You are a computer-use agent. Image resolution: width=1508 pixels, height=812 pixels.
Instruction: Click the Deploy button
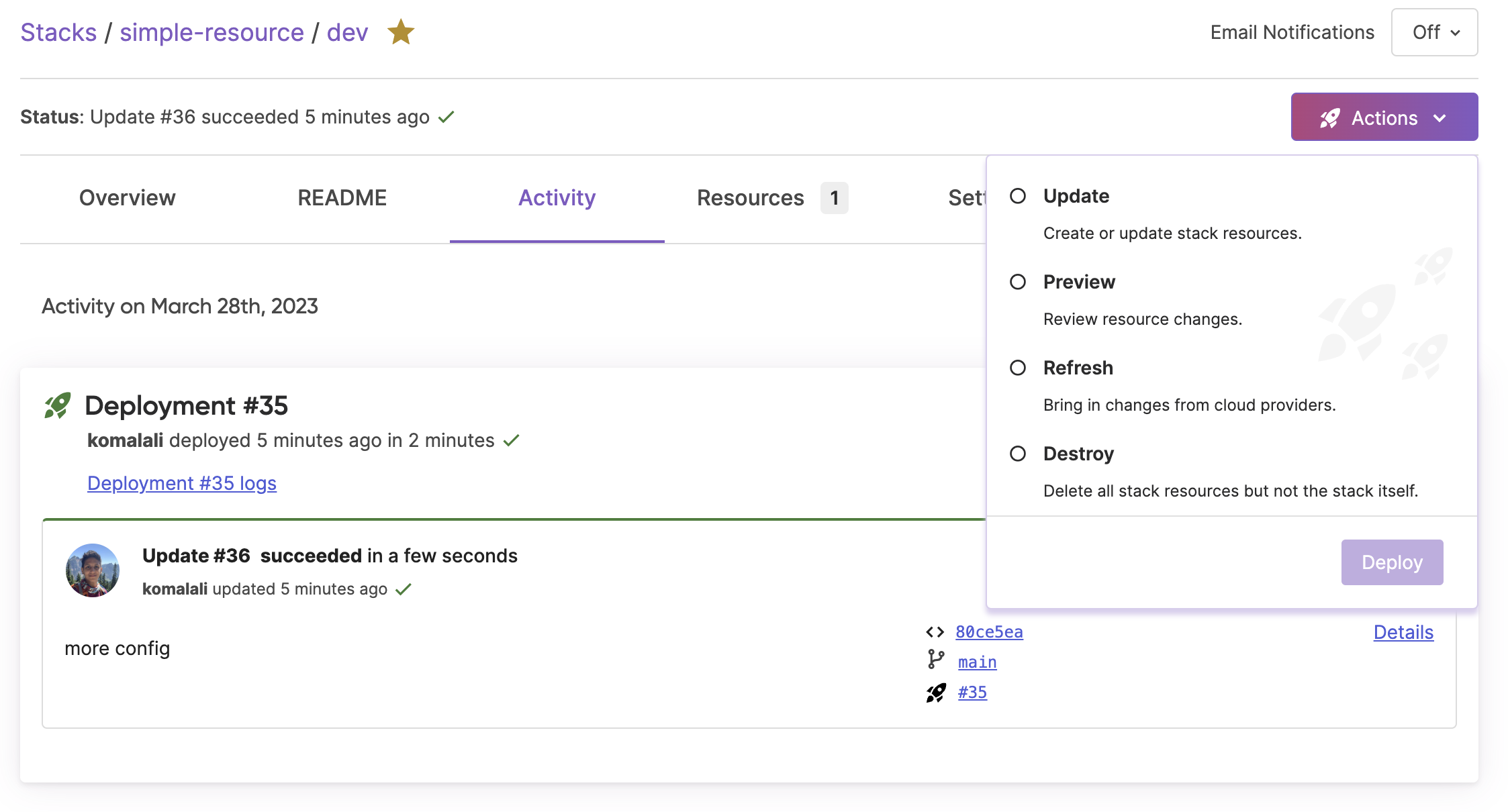coord(1392,562)
